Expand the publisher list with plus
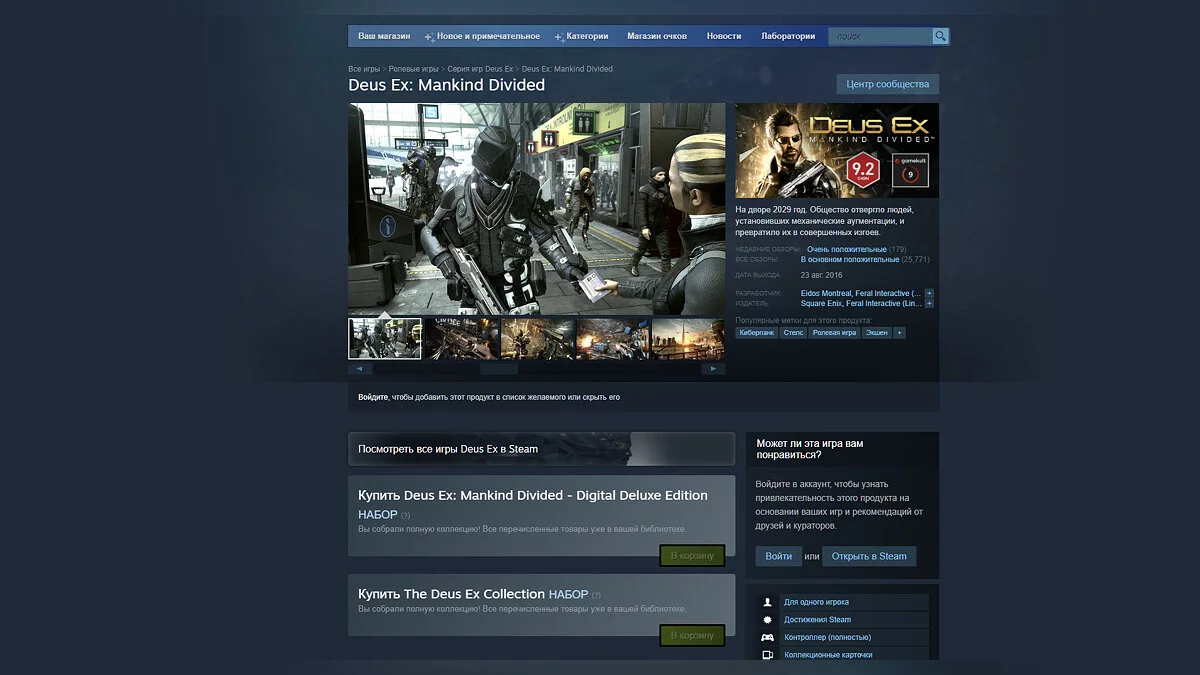Image resolution: width=1200 pixels, height=675 pixels. pyautogui.click(x=929, y=303)
